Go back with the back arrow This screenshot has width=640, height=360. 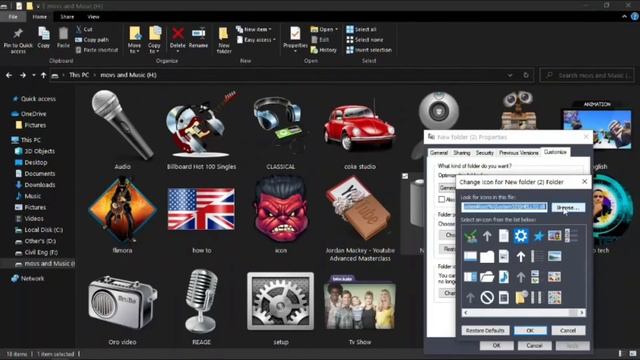[9, 75]
